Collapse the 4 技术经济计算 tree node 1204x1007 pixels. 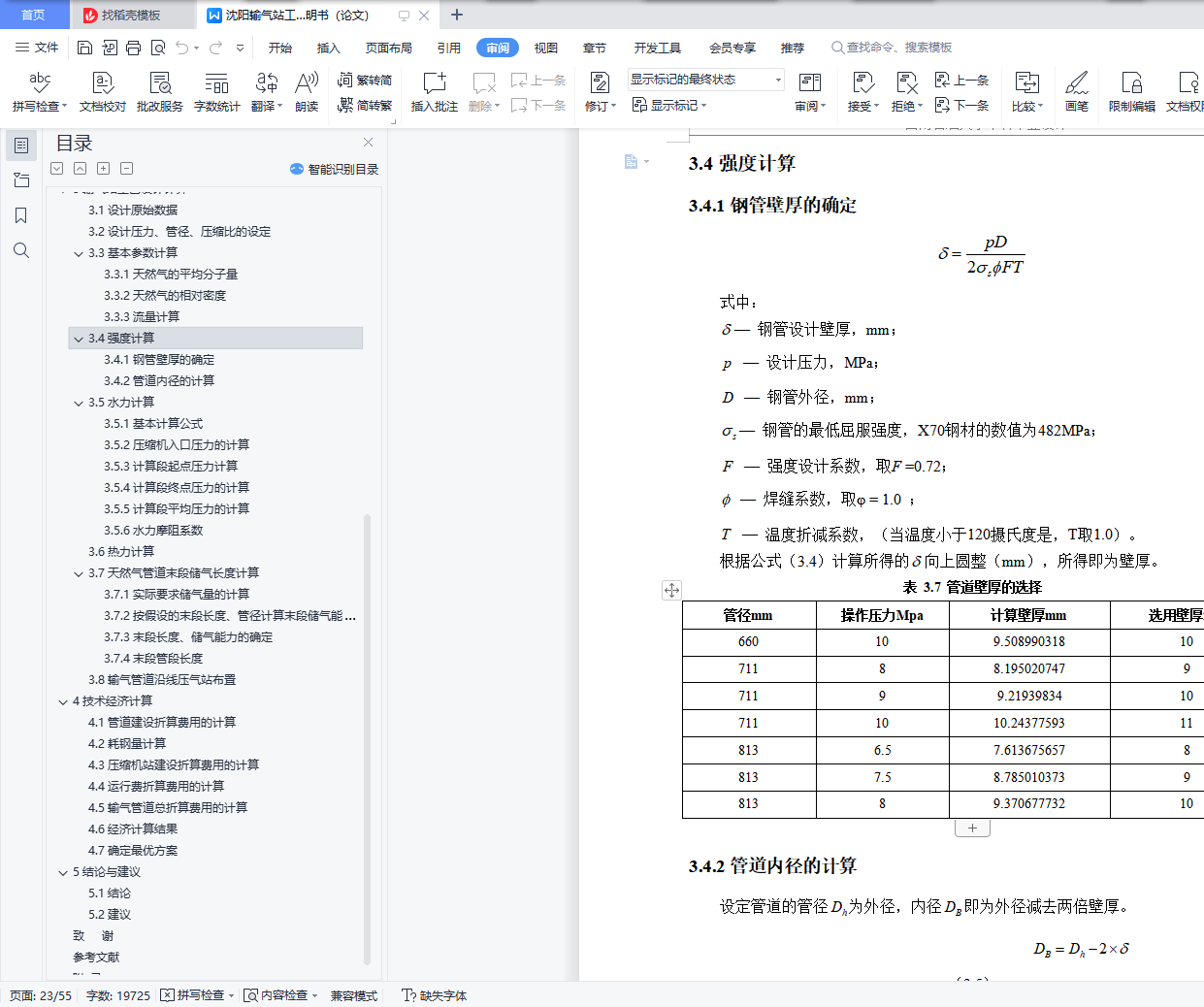[x=63, y=701]
